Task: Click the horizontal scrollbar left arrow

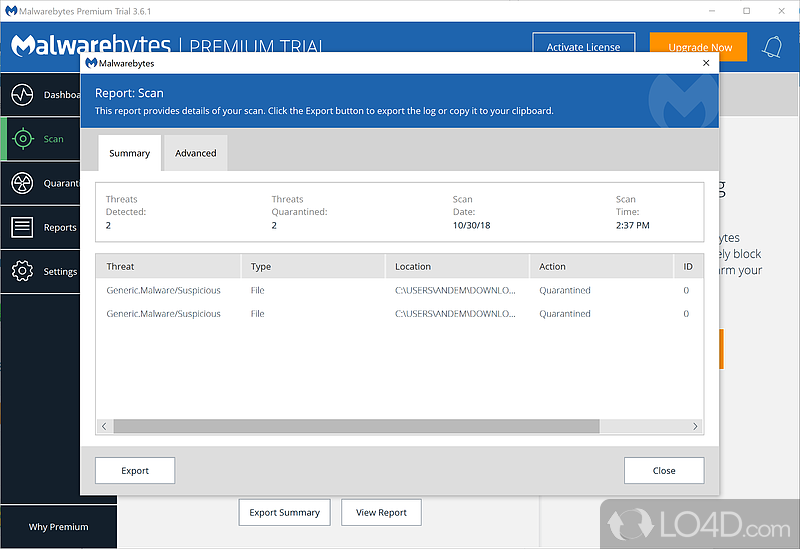Action: coord(104,426)
